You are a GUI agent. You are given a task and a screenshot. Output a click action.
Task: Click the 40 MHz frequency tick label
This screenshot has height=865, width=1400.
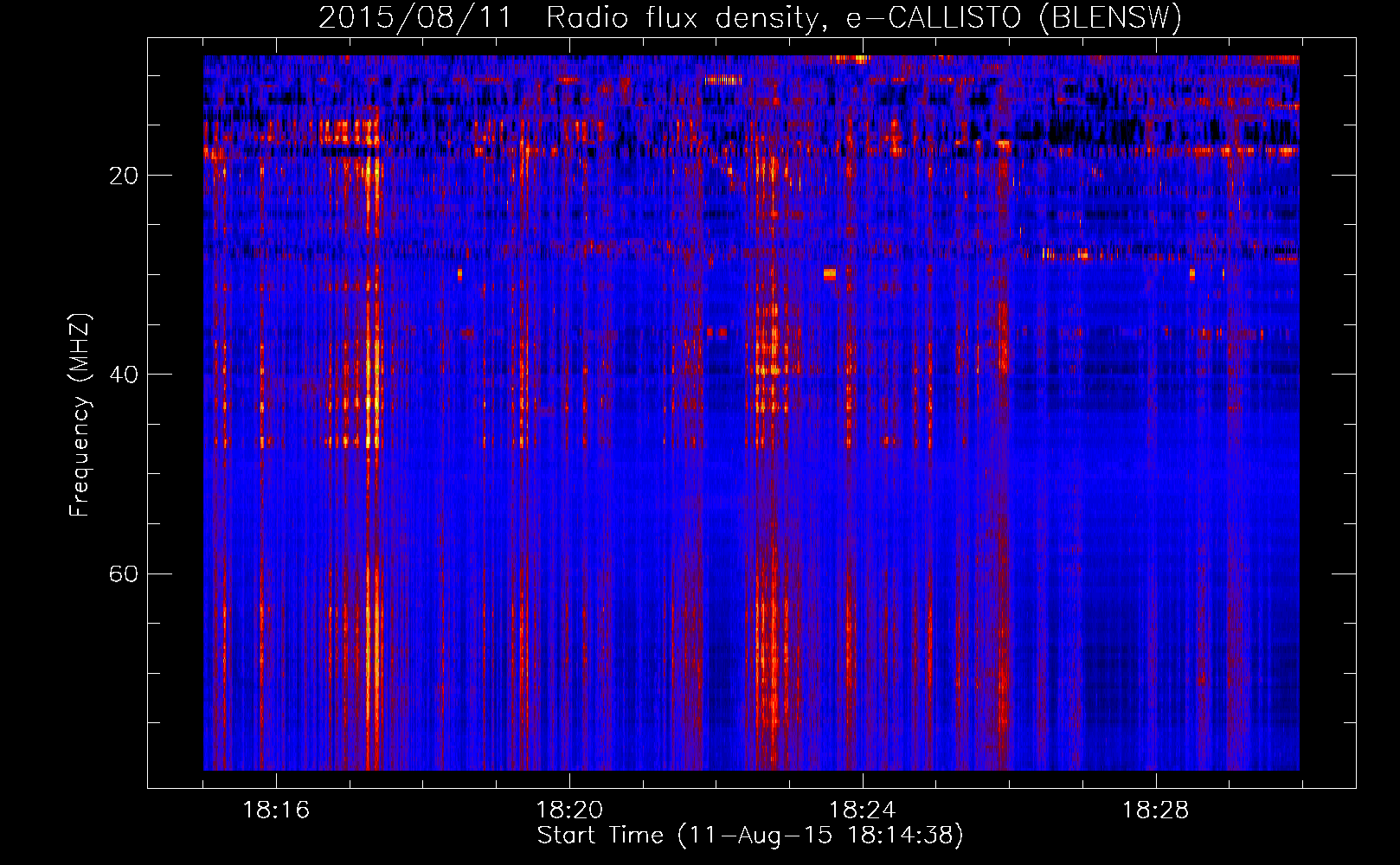point(124,375)
